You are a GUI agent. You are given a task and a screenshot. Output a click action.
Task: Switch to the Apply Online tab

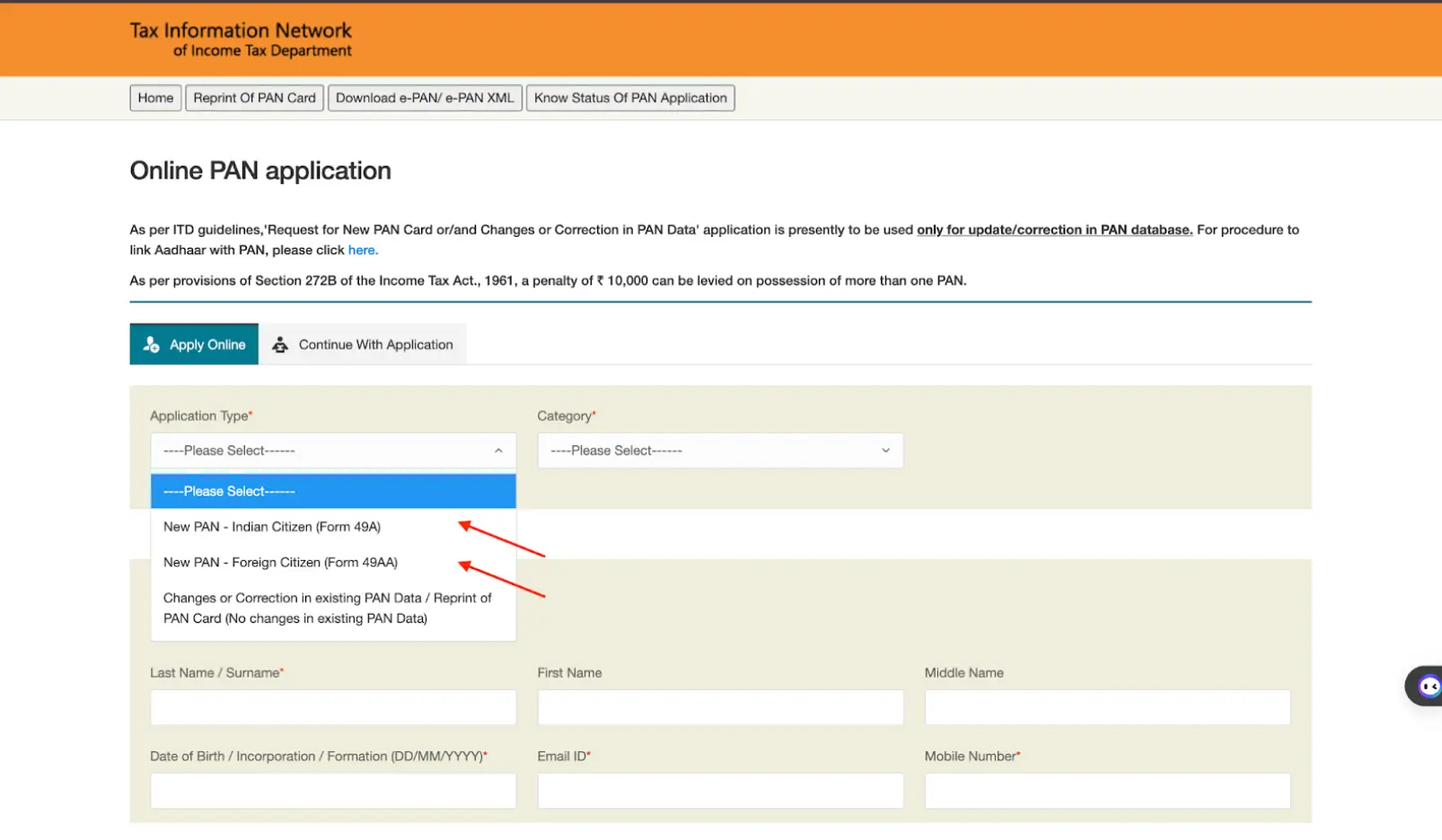[194, 345]
